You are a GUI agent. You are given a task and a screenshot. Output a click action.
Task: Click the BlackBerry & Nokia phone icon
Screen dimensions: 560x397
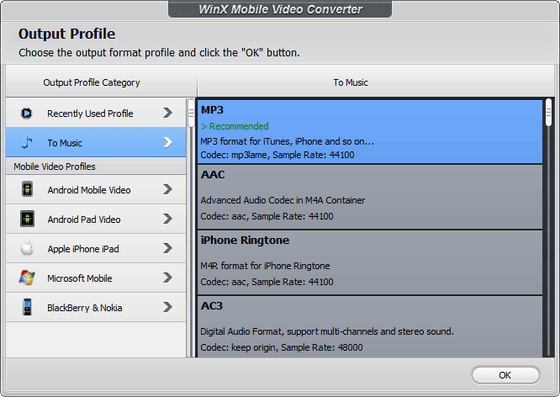(27, 307)
